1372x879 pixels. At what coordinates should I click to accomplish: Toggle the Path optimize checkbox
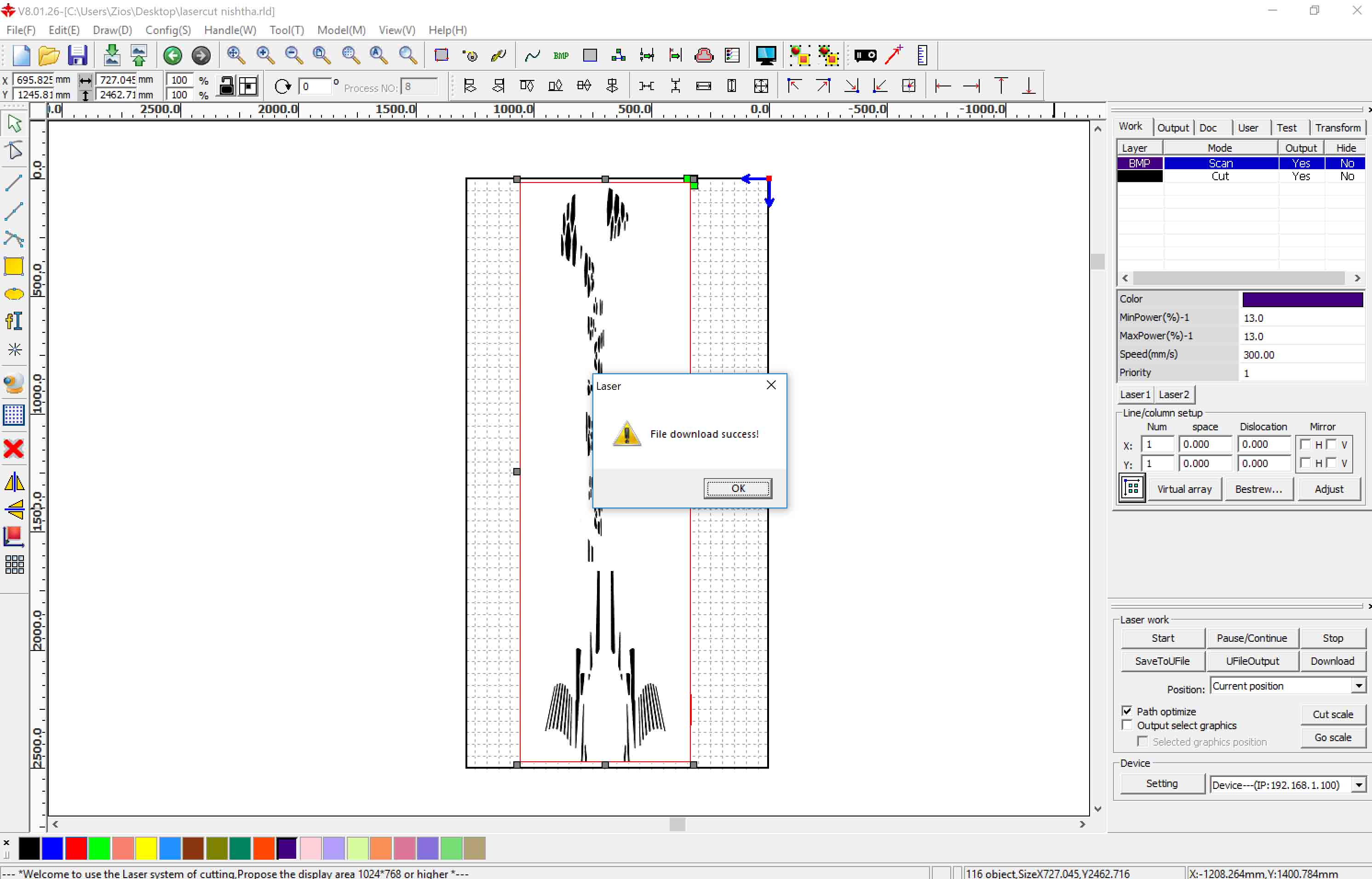(1126, 711)
